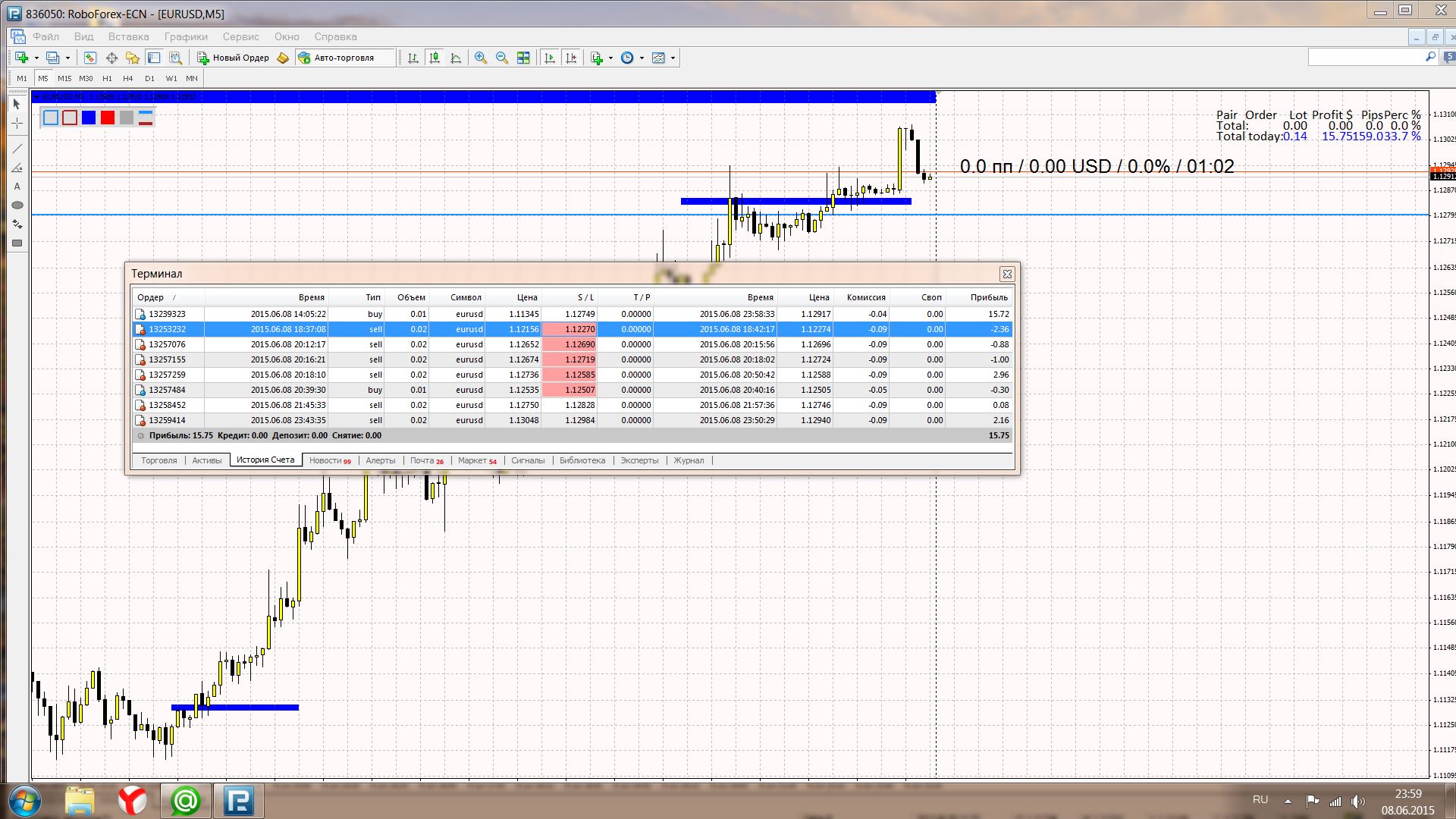The width and height of the screenshot is (1456, 819).
Task: Open the Сервис menu
Action: [240, 36]
